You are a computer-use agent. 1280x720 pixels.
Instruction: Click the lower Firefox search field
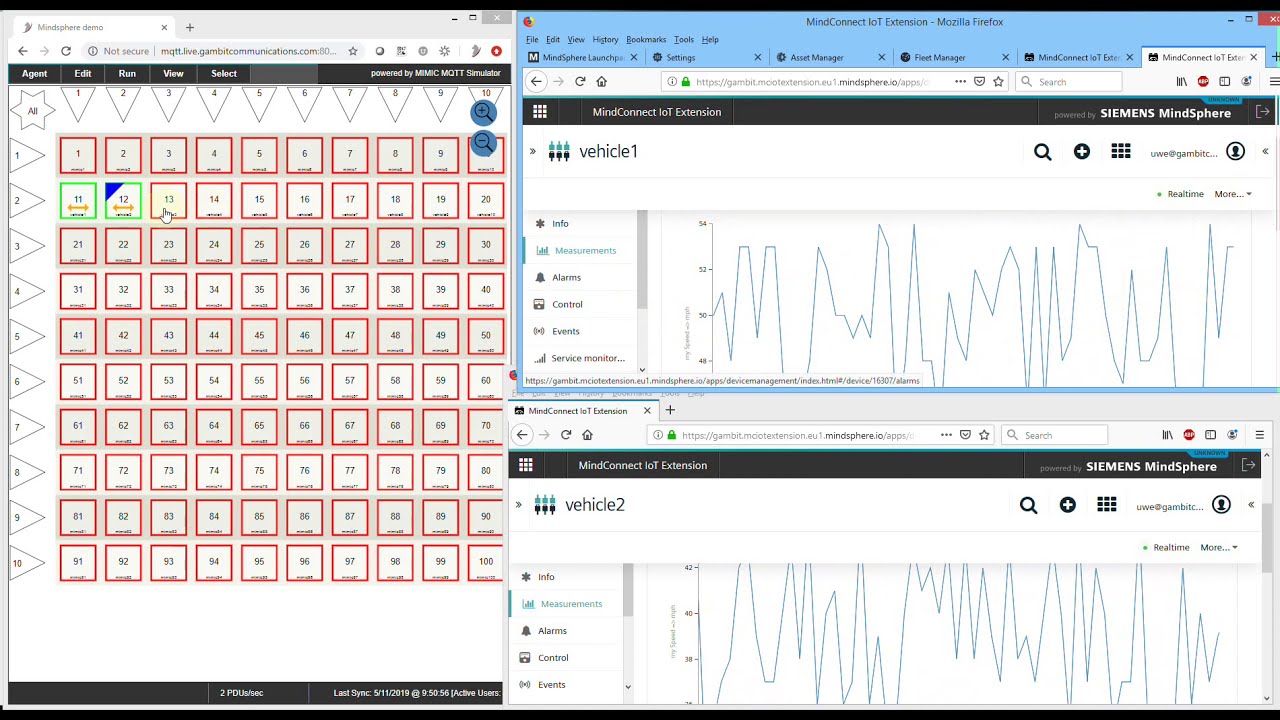pos(1056,435)
